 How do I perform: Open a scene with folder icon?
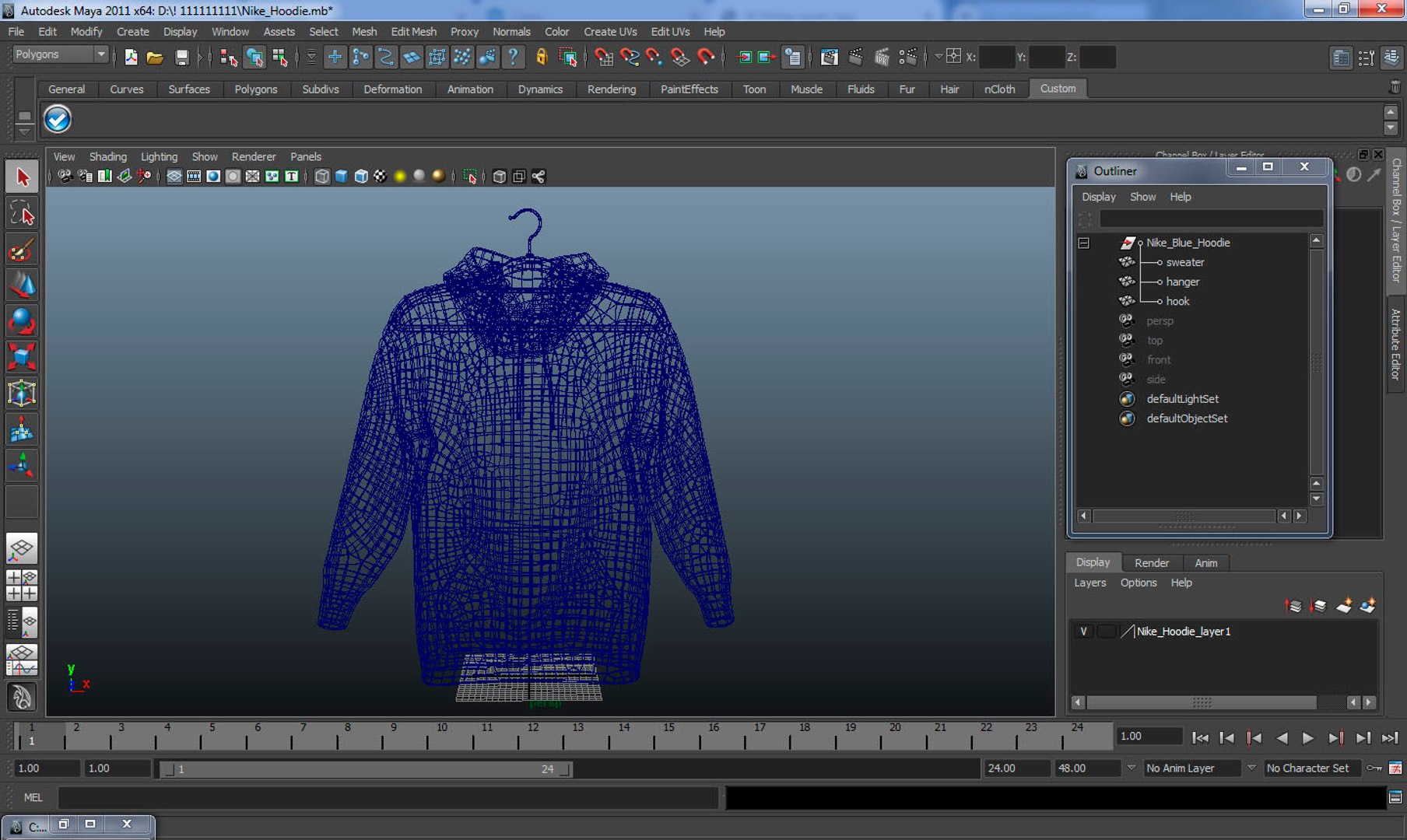155,57
